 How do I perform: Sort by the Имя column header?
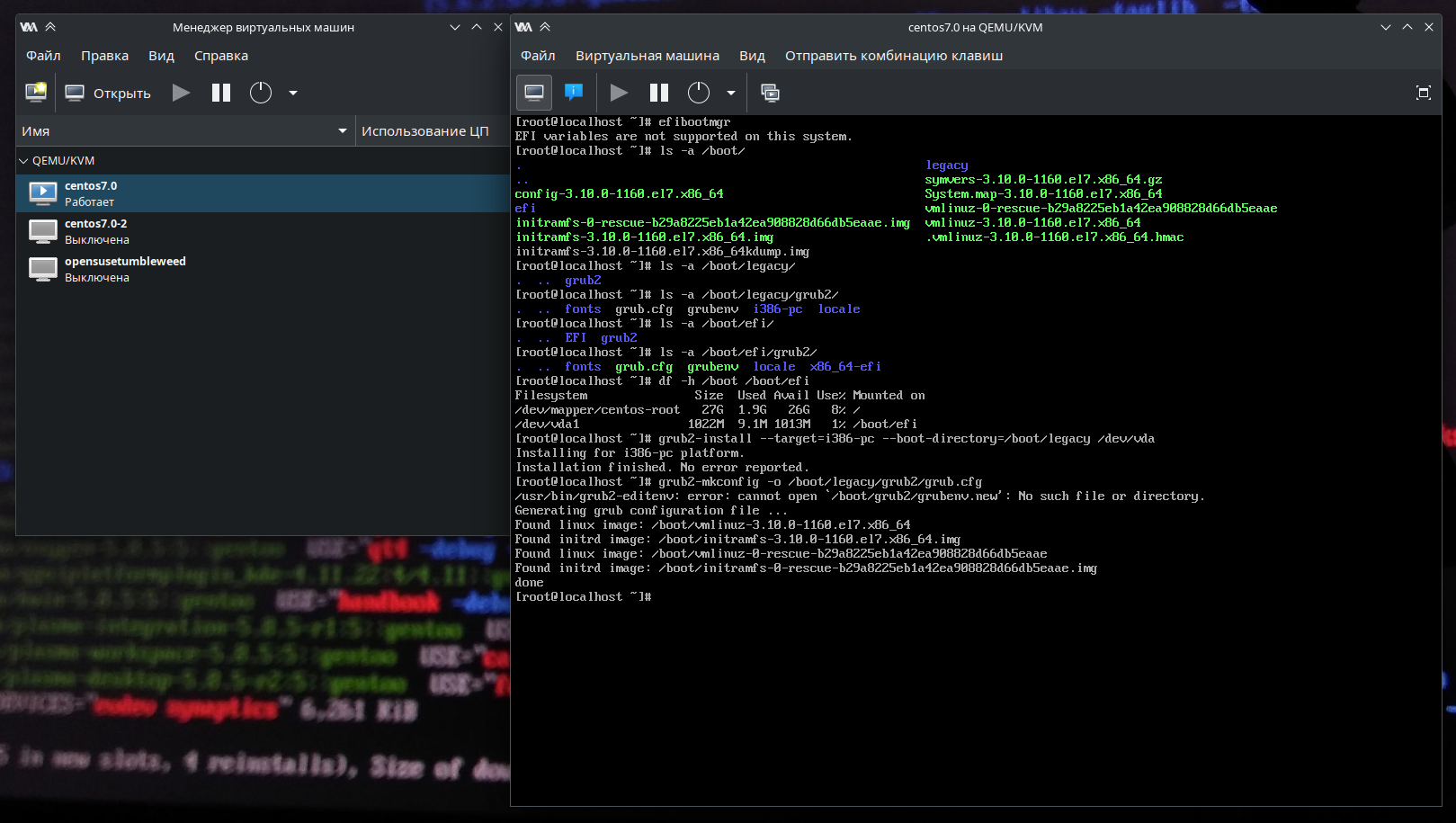pyautogui.click(x=185, y=131)
